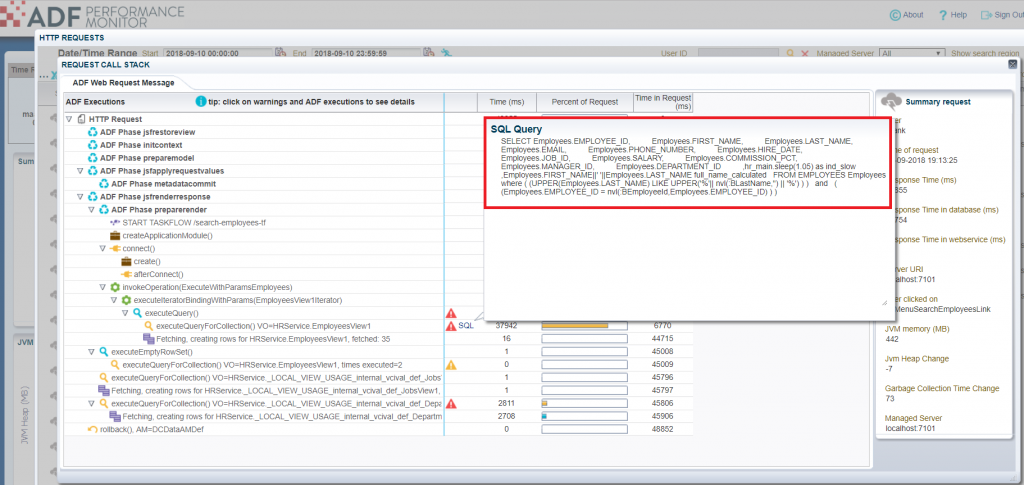Click percent bar for the 37942 ms query row
This screenshot has width=1024, height=485.
pos(584,326)
